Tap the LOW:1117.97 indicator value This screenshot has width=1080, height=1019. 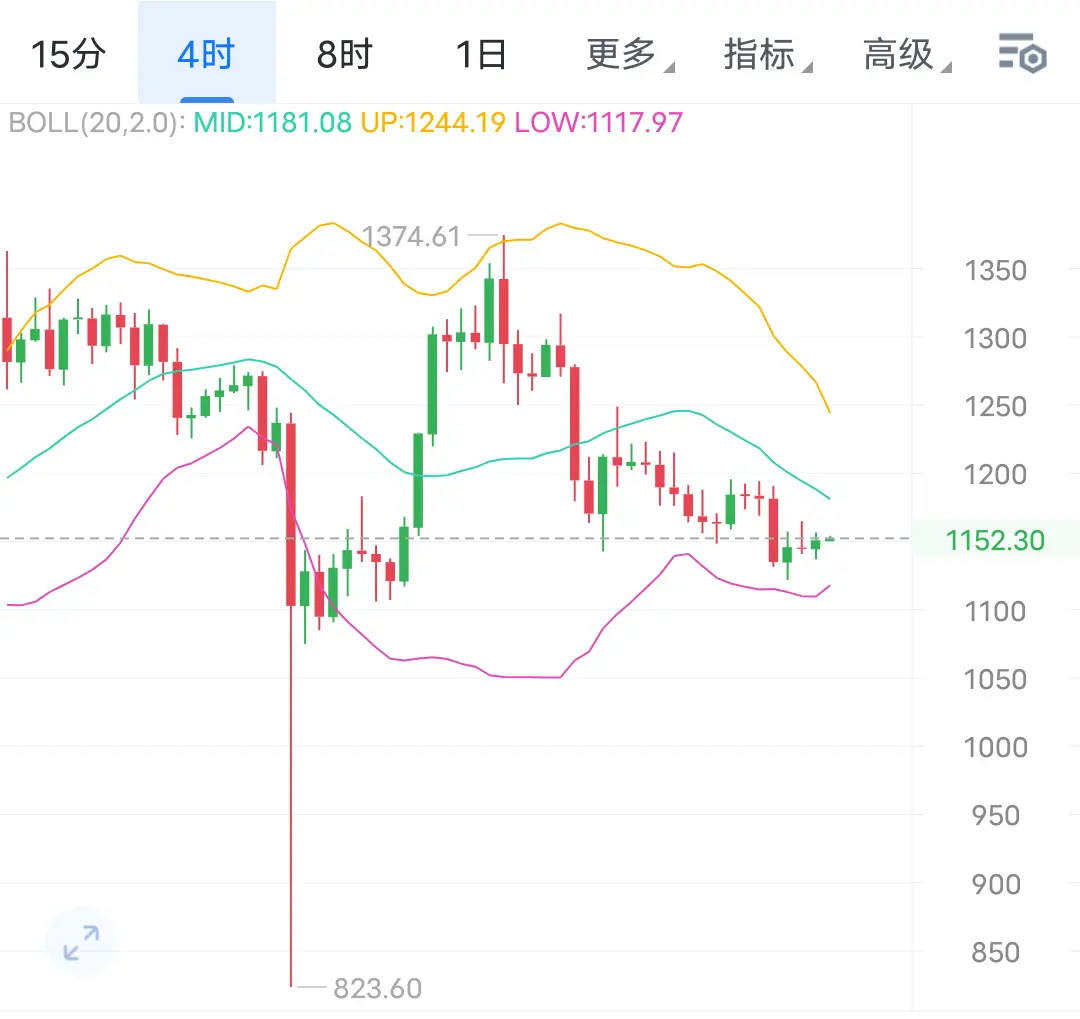click(598, 123)
